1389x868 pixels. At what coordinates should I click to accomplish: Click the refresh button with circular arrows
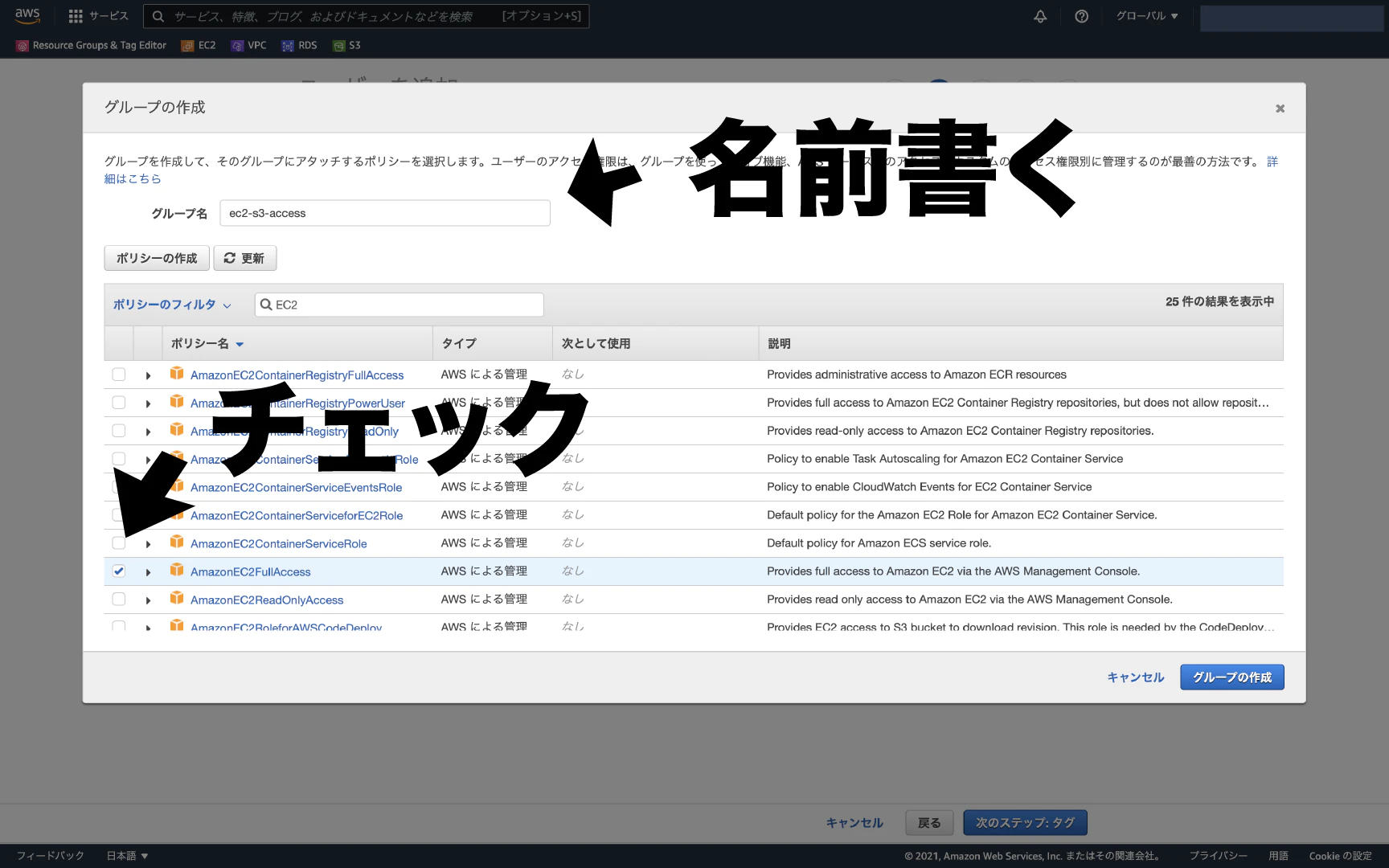pos(244,258)
